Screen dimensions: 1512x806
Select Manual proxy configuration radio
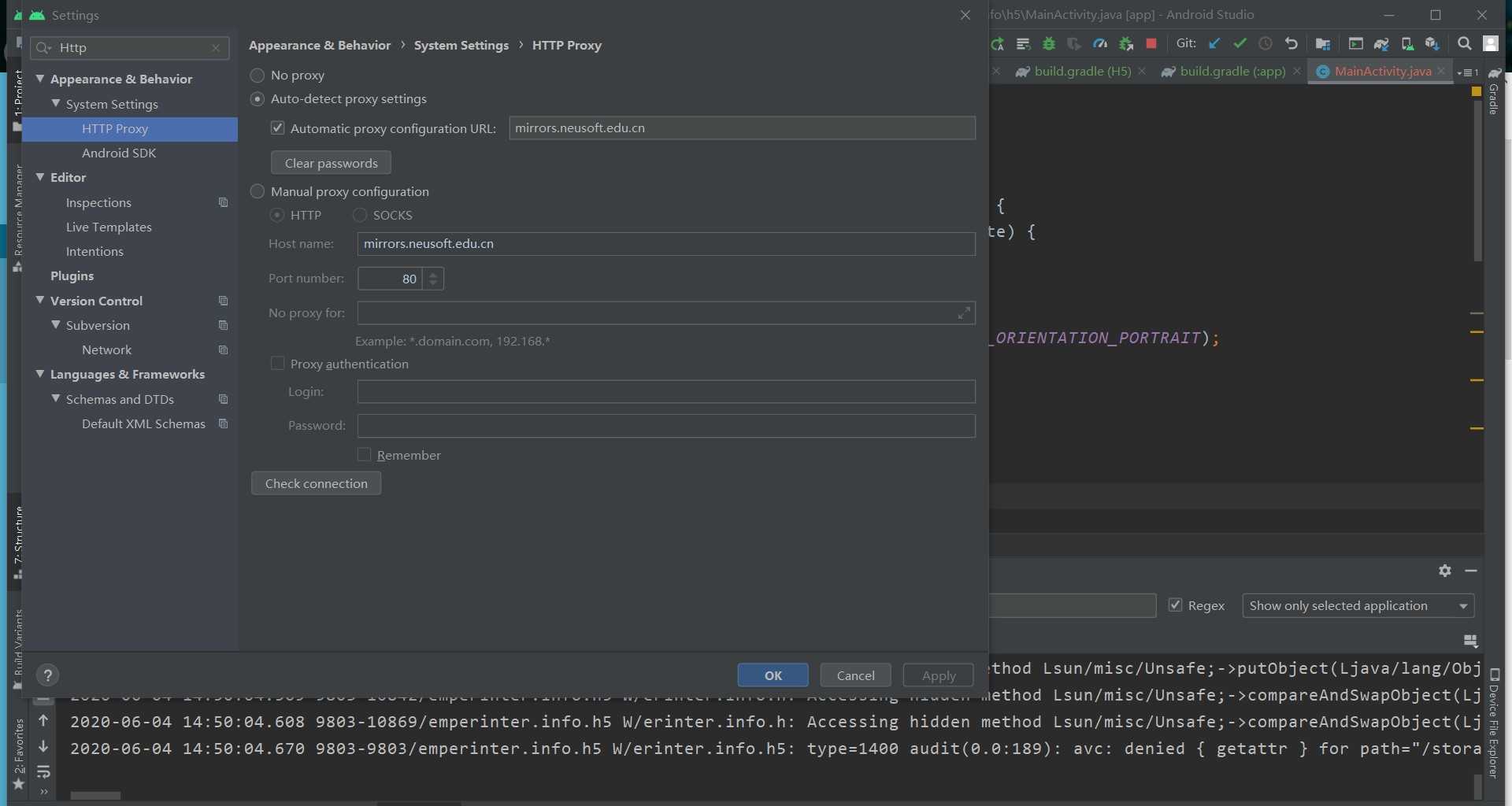258,191
